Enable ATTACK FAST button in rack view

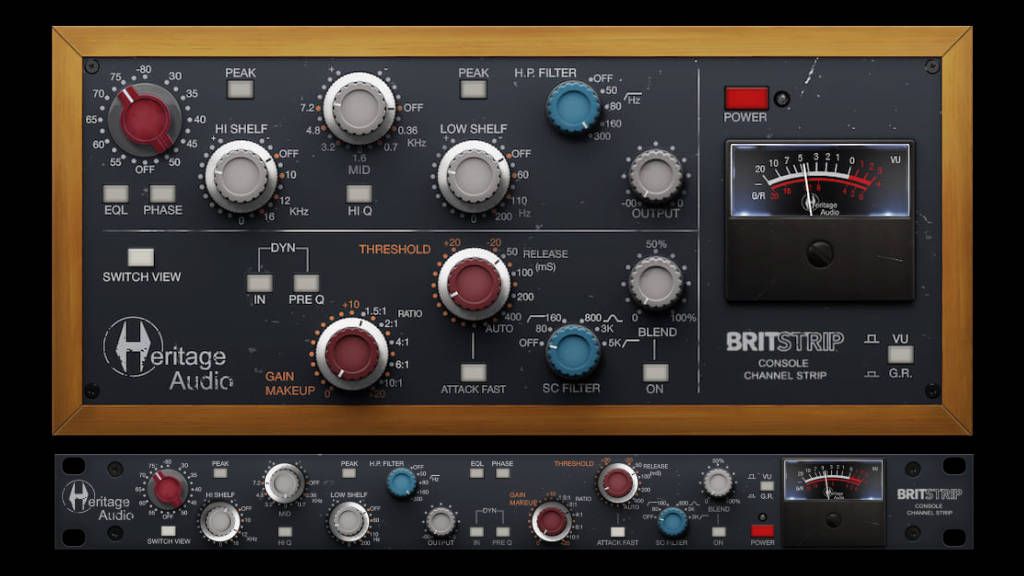point(617,531)
